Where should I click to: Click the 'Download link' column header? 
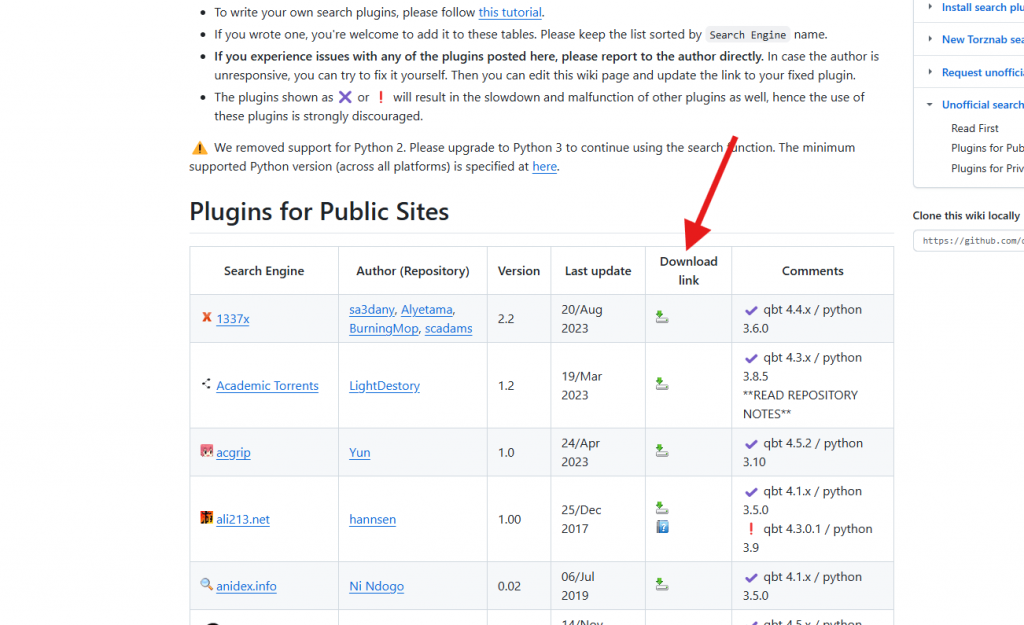688,270
